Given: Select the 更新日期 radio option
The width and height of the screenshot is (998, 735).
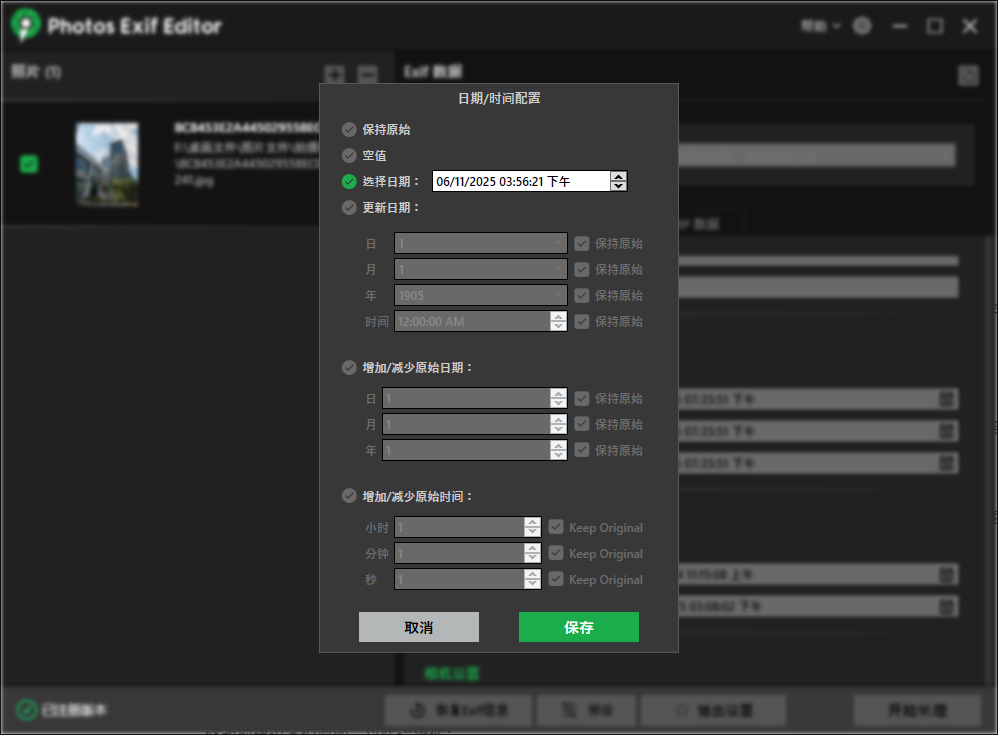Looking at the screenshot, I should (349, 208).
